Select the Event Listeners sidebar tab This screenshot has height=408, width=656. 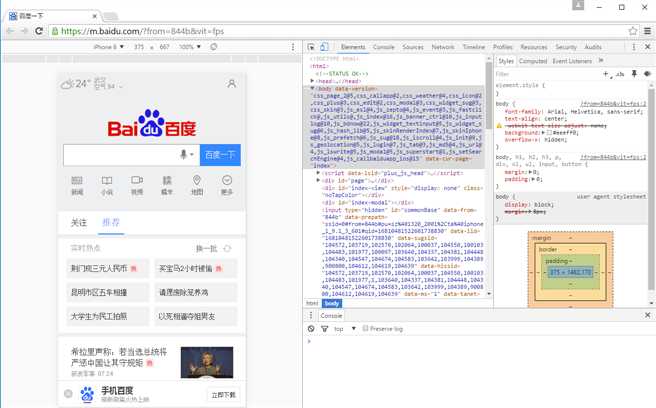[x=572, y=61]
